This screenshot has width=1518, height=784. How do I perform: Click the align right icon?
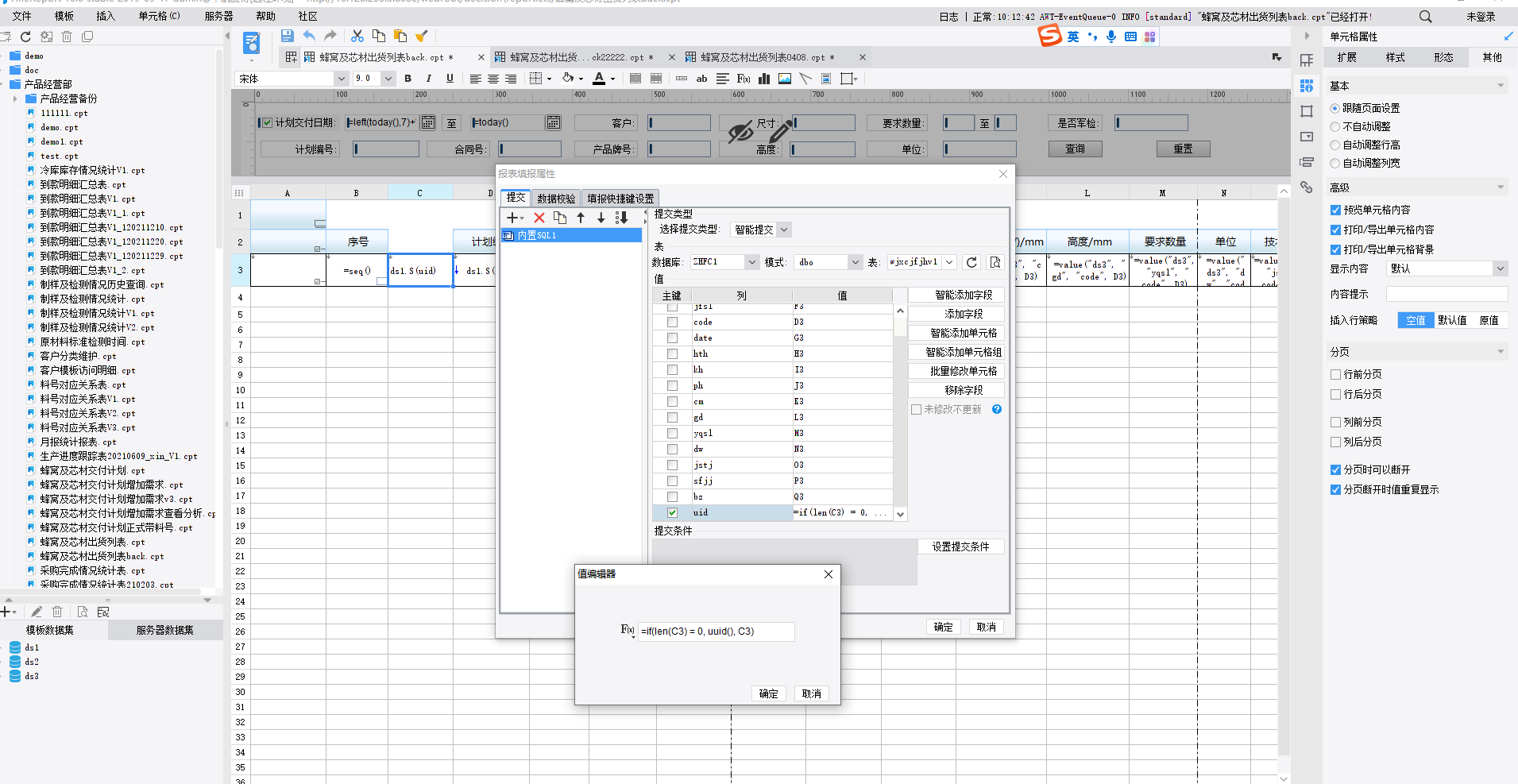click(511, 79)
